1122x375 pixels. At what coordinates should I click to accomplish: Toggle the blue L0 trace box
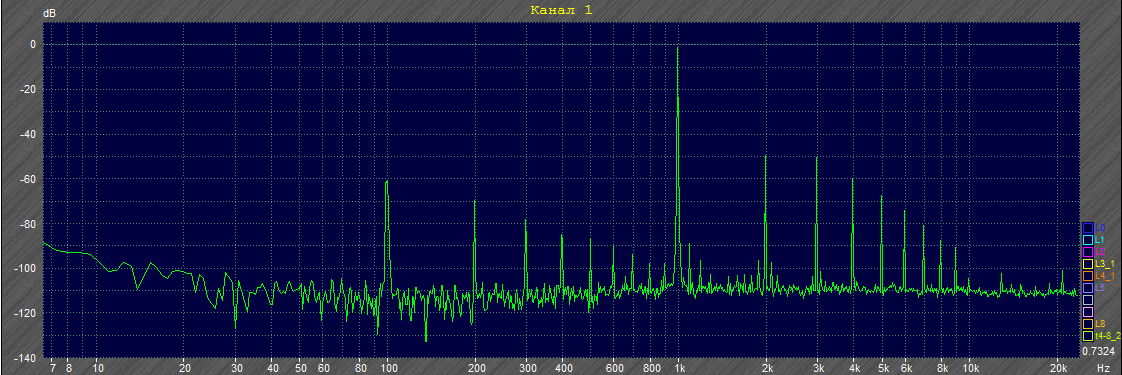click(1088, 227)
